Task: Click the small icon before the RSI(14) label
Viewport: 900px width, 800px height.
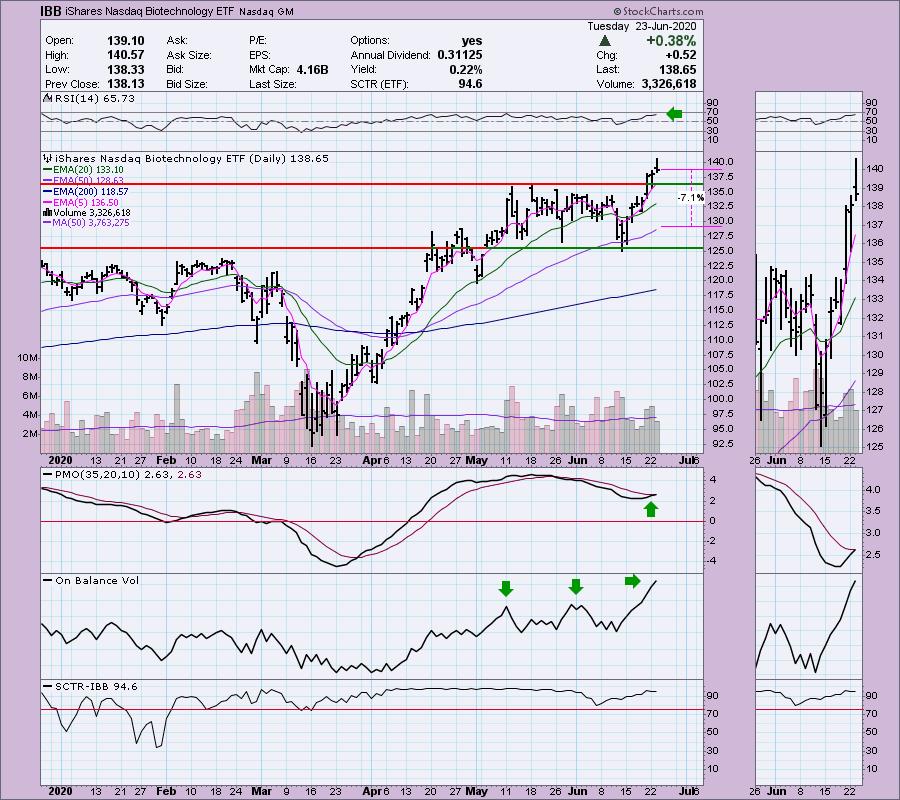Action: (x=48, y=98)
